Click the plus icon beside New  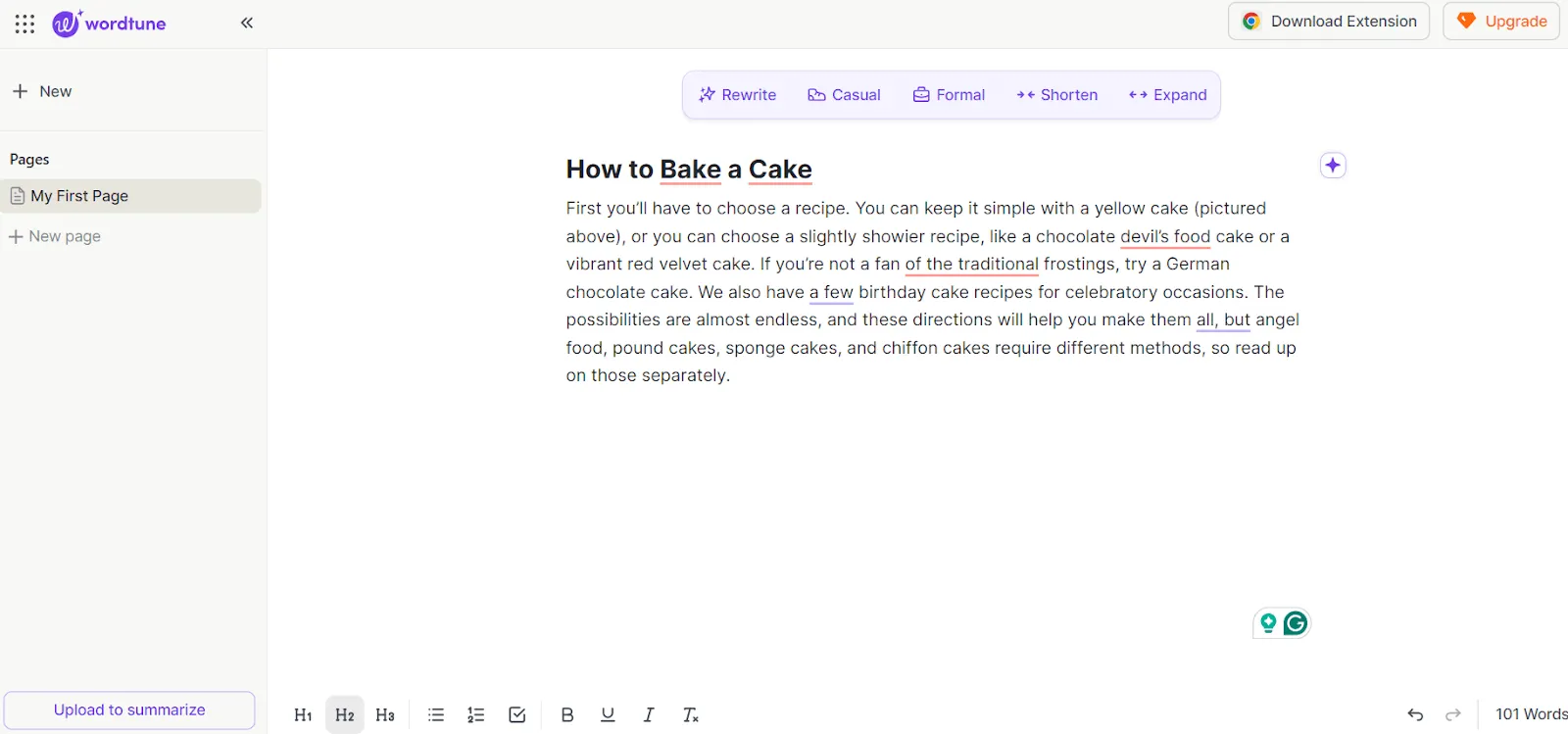pyautogui.click(x=20, y=91)
